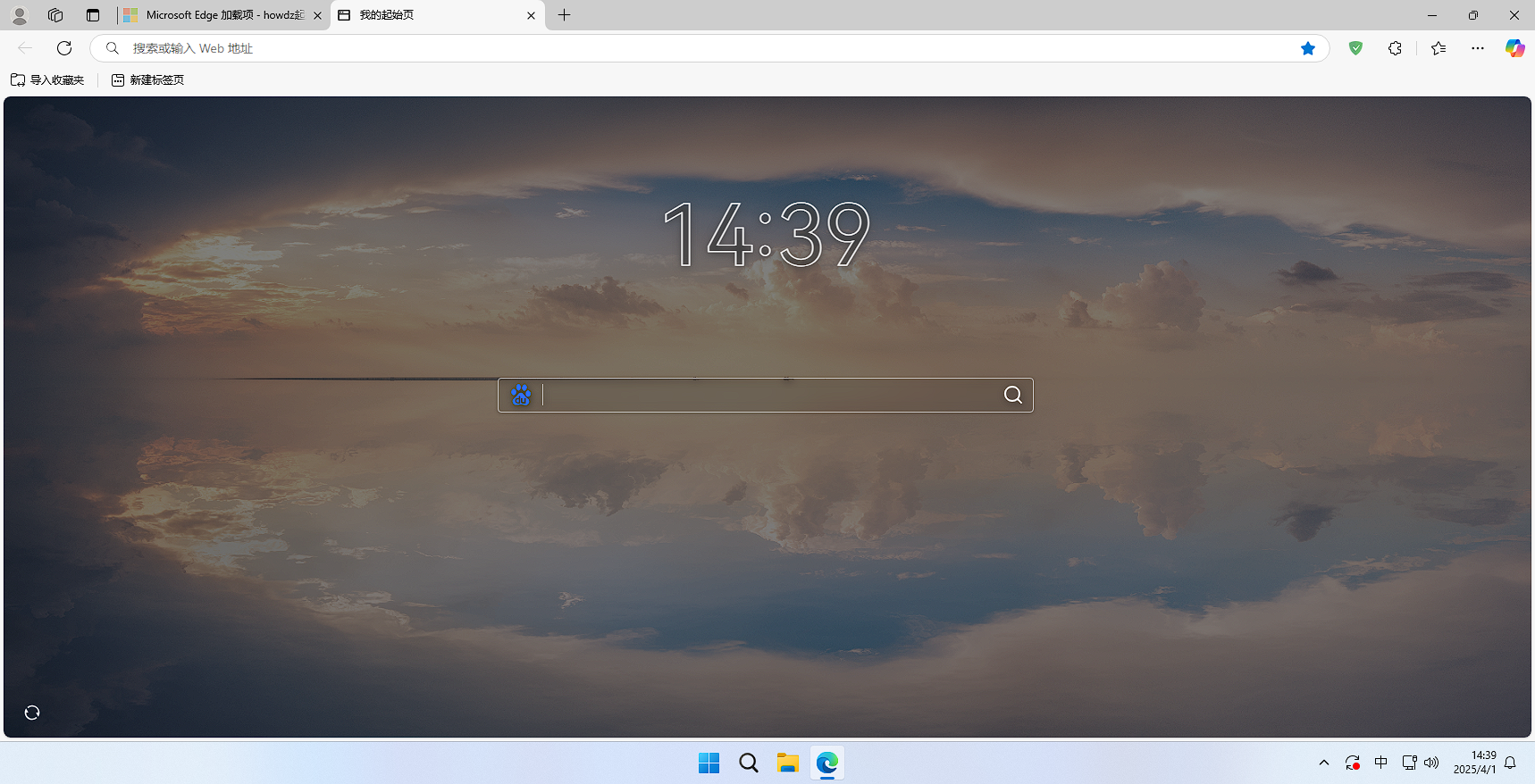Image resolution: width=1535 pixels, height=784 pixels.
Task: Open the Windows Start button
Action: click(x=709, y=763)
